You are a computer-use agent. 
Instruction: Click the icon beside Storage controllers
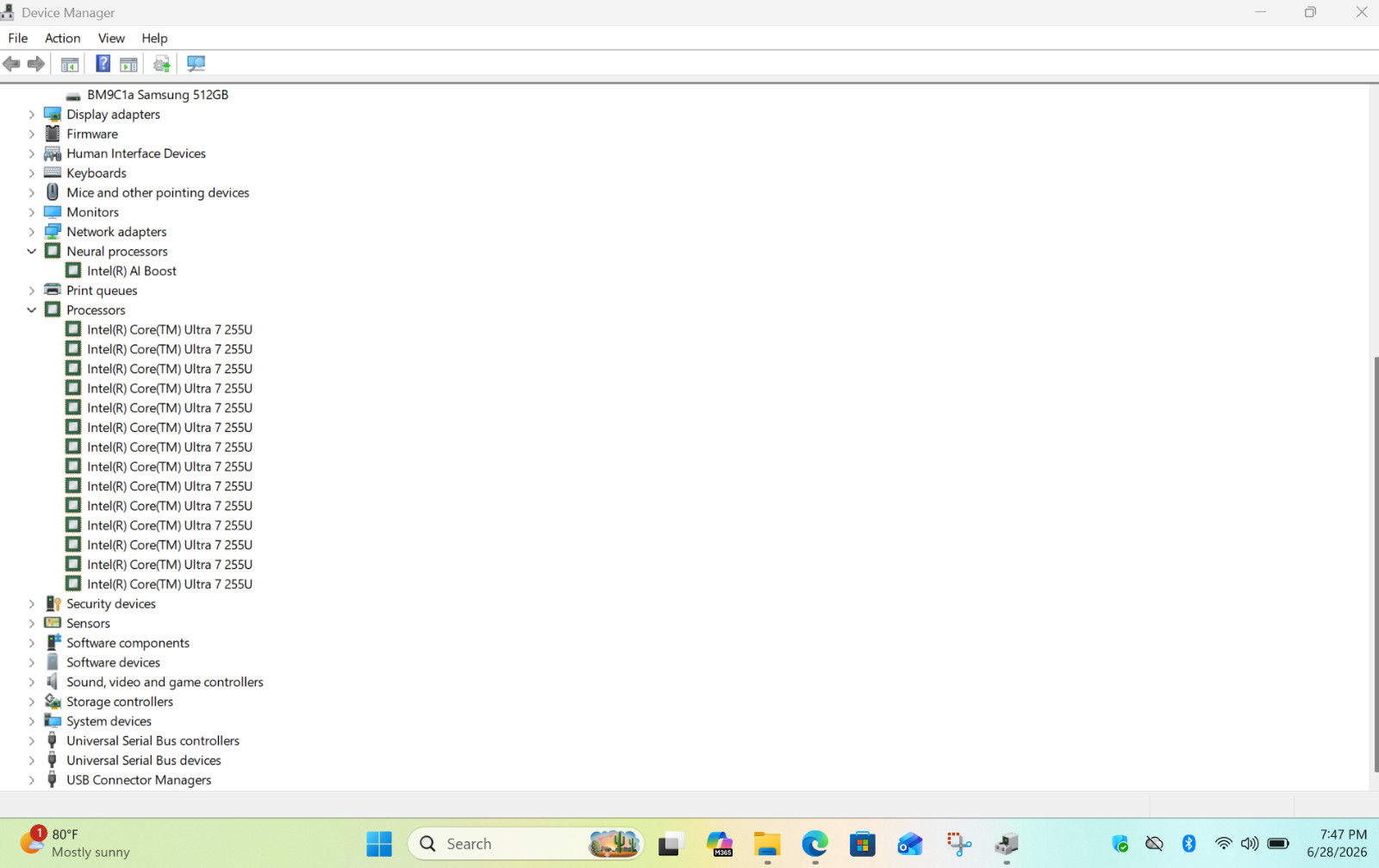pos(53,702)
